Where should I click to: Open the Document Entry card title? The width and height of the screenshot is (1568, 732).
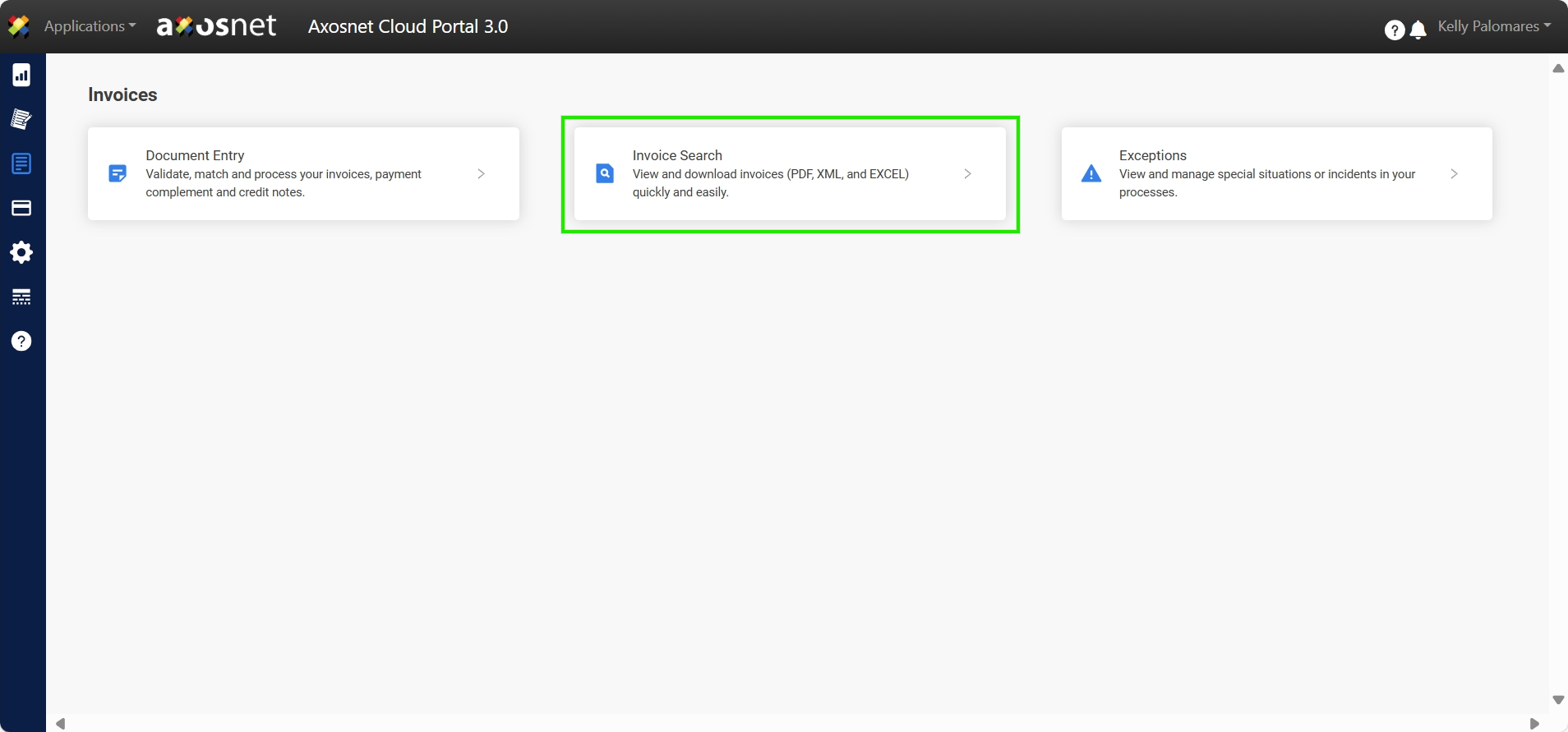pos(195,155)
